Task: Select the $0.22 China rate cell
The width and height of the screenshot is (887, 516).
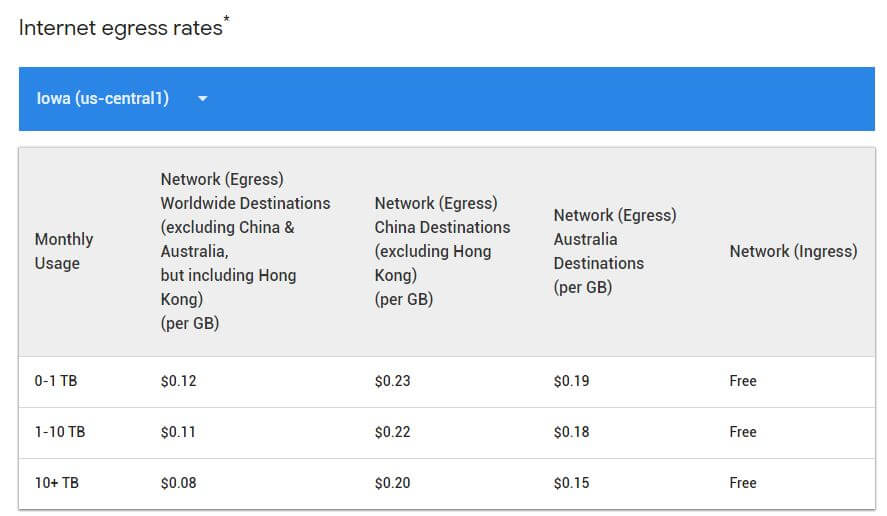Action: coord(392,432)
